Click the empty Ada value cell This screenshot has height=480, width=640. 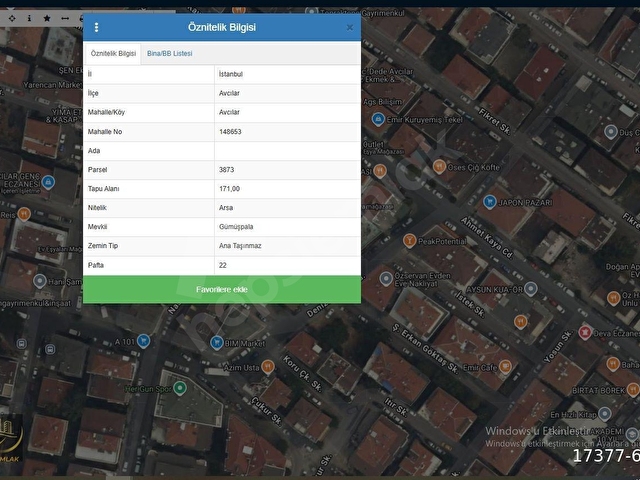coord(287,151)
